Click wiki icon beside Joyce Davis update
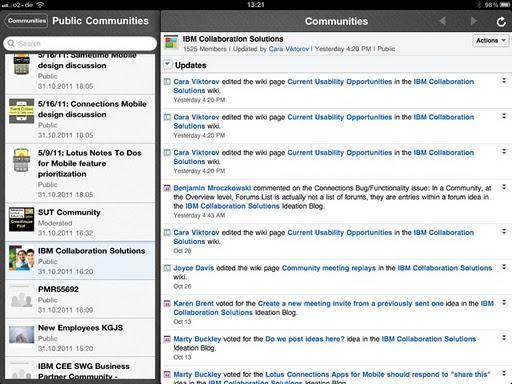This screenshot has height=384, width=512. (167, 268)
